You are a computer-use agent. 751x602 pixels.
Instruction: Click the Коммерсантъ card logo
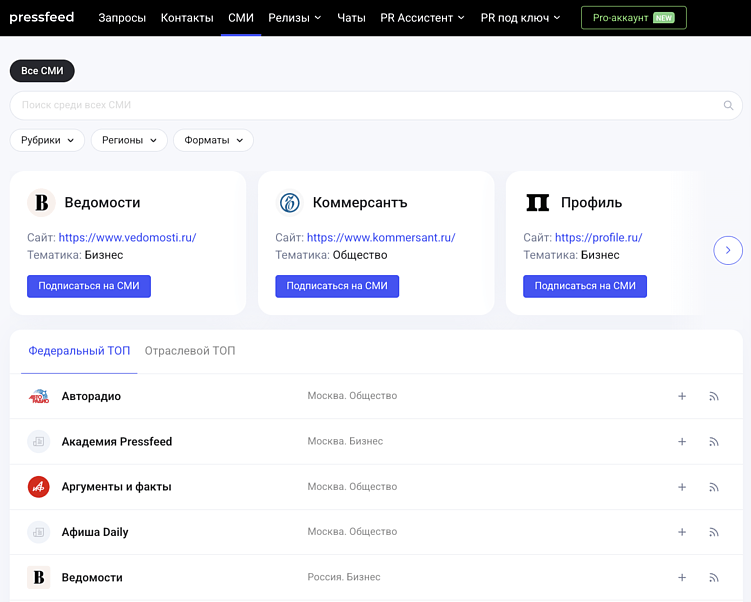point(289,203)
